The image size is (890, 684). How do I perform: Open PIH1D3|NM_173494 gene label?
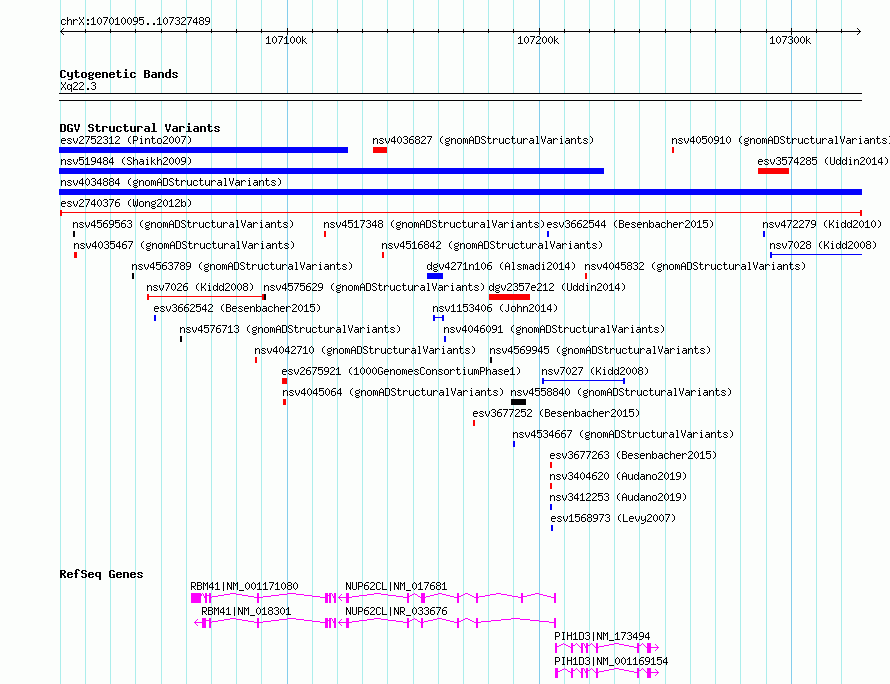pyautogui.click(x=602, y=636)
